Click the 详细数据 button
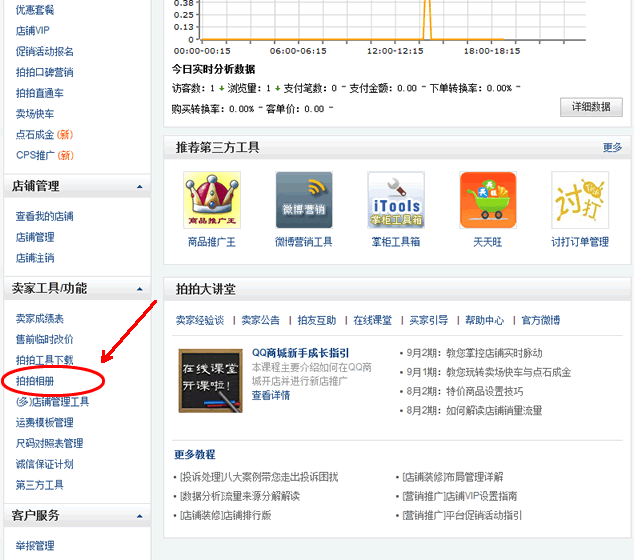The image size is (634, 560). click(x=591, y=107)
